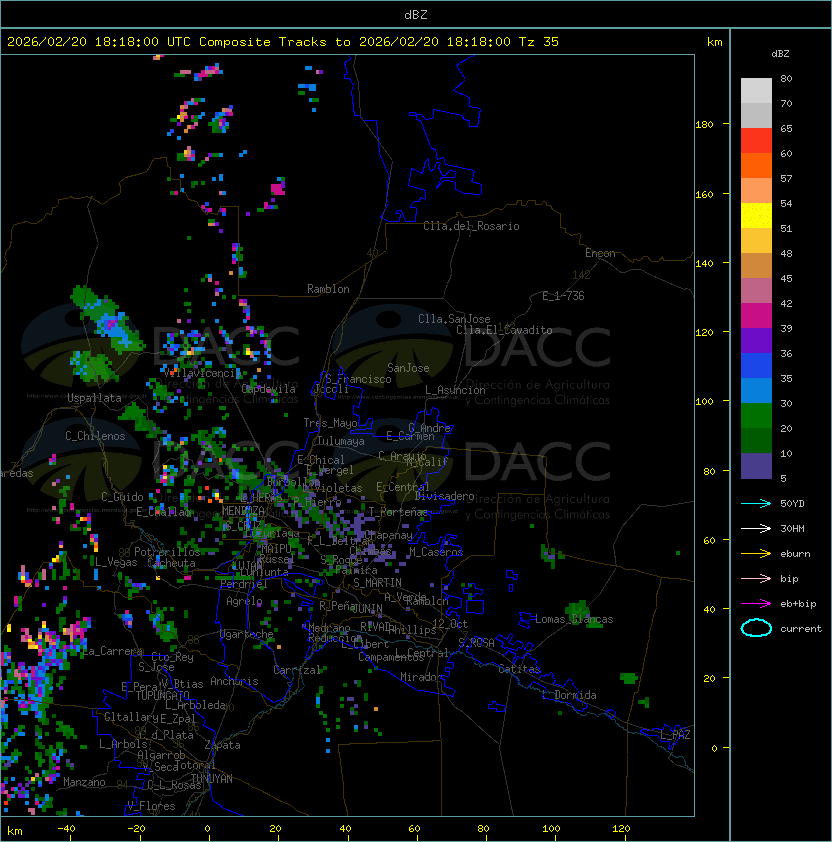Click the TUPUNGATO map label

tap(162, 696)
